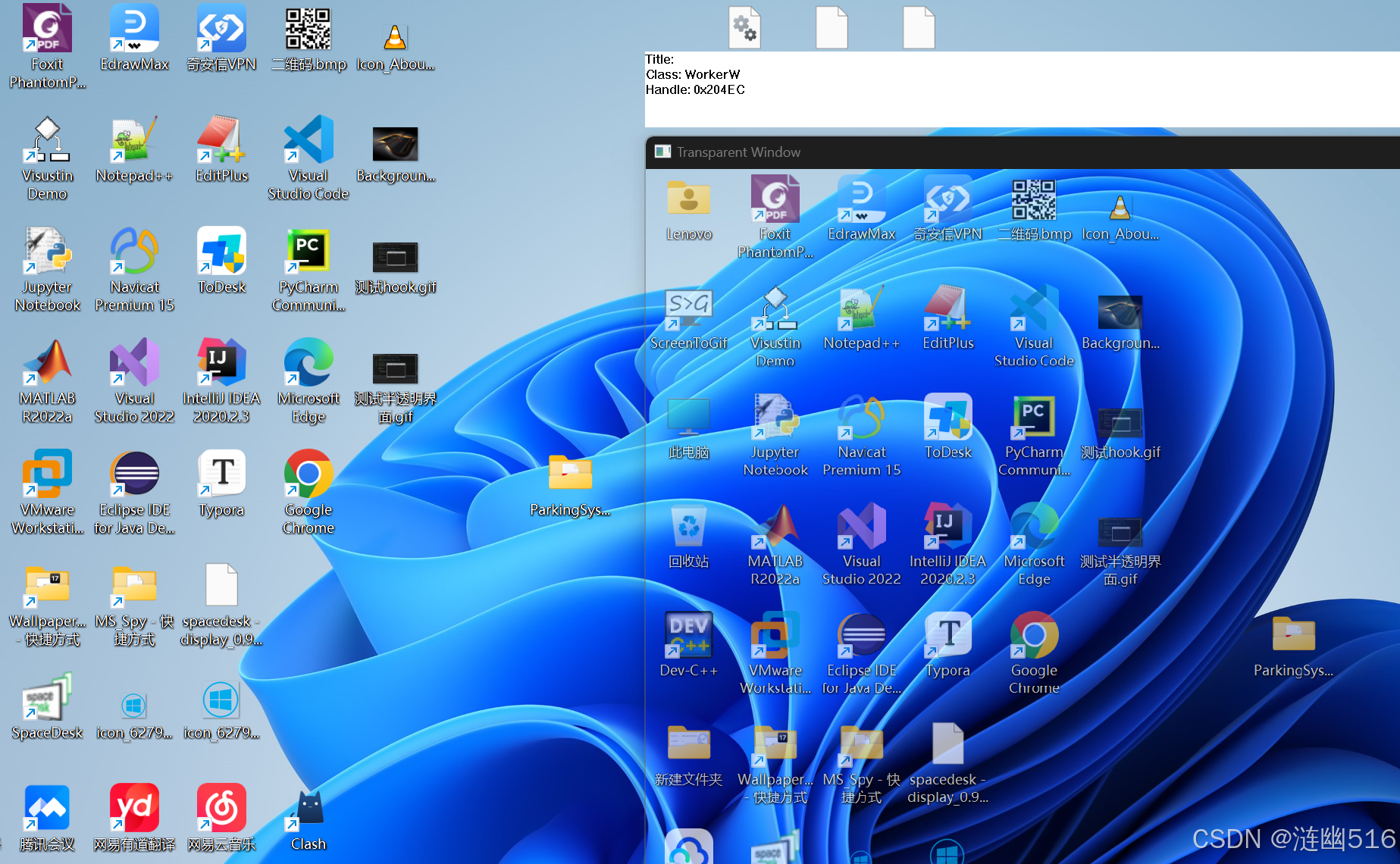
Task: Open the EdrawMax shortcut on the left desktop
Action: 134,38
